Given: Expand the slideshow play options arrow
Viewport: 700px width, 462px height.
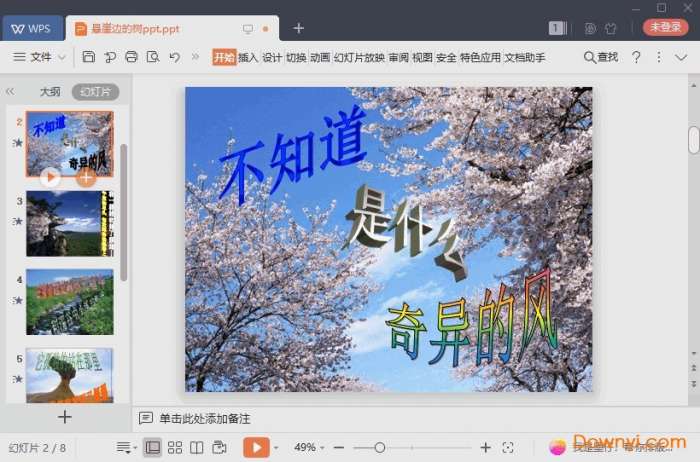Looking at the screenshot, I should [x=277, y=448].
